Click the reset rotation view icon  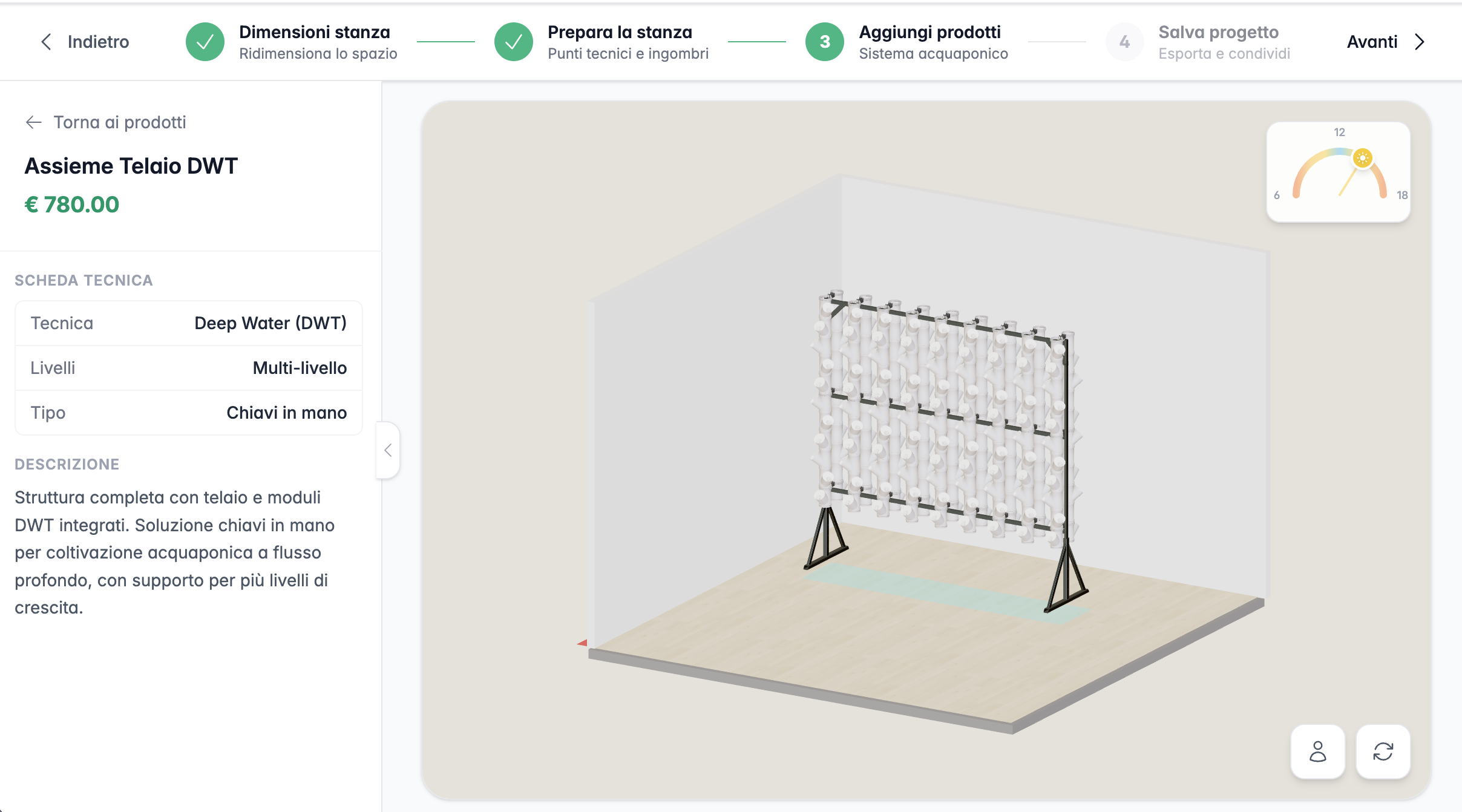tap(1383, 751)
